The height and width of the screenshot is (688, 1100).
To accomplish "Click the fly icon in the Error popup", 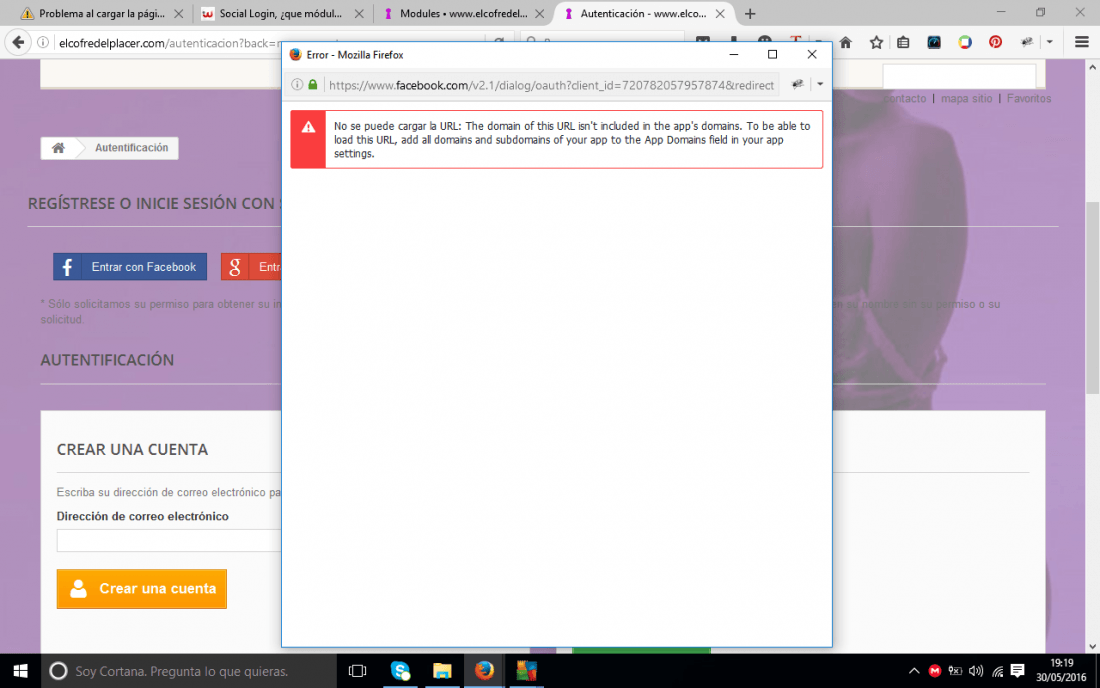I will pos(798,84).
